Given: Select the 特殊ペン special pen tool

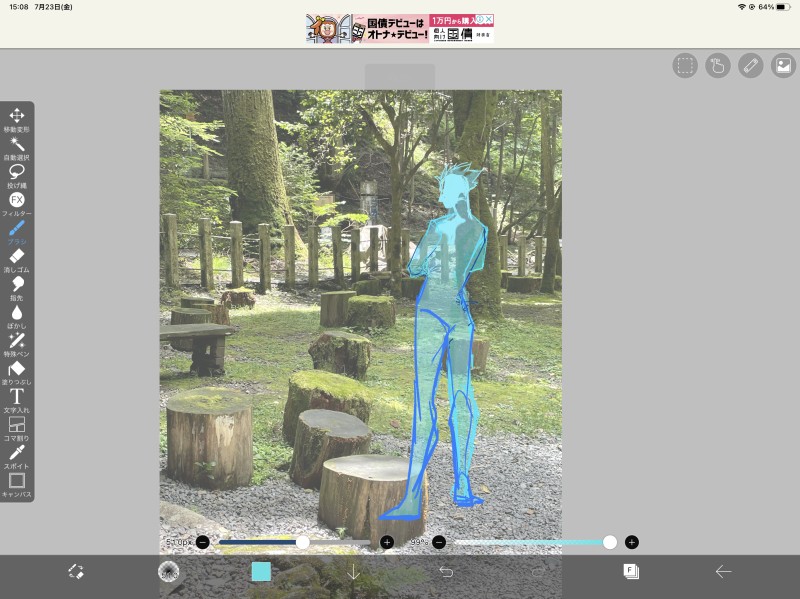Looking at the screenshot, I should click(17, 344).
